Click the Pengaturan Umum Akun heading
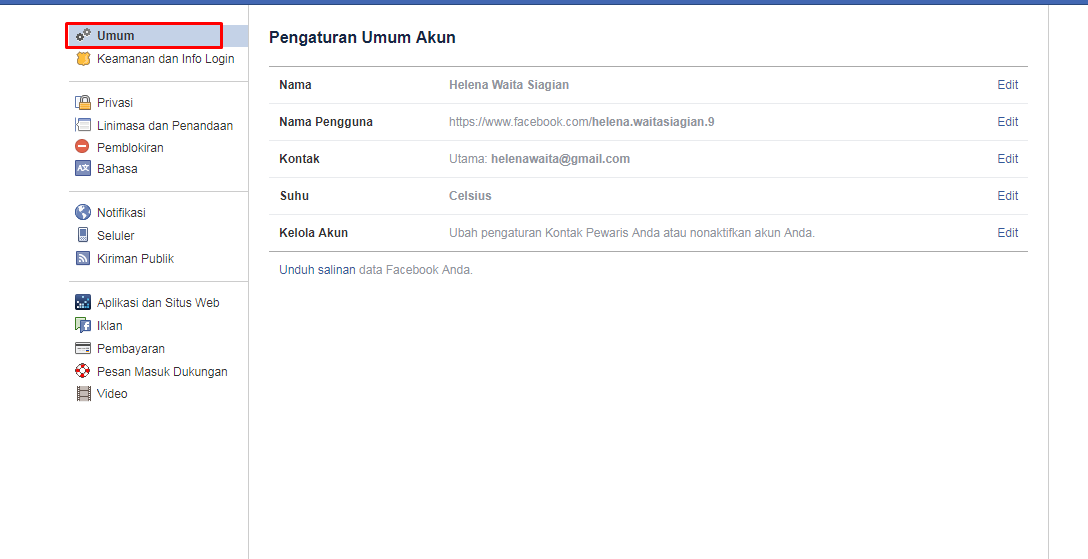The image size is (1088, 559). pos(362,37)
